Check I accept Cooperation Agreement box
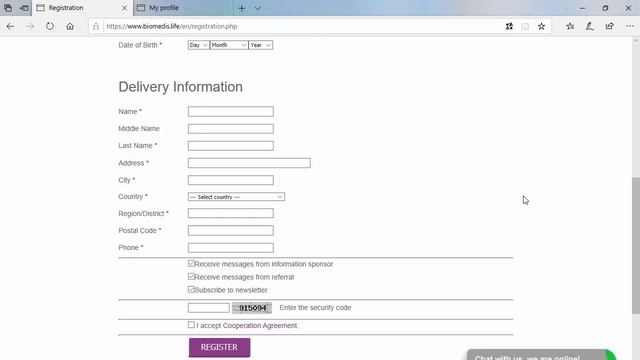 (x=191, y=325)
